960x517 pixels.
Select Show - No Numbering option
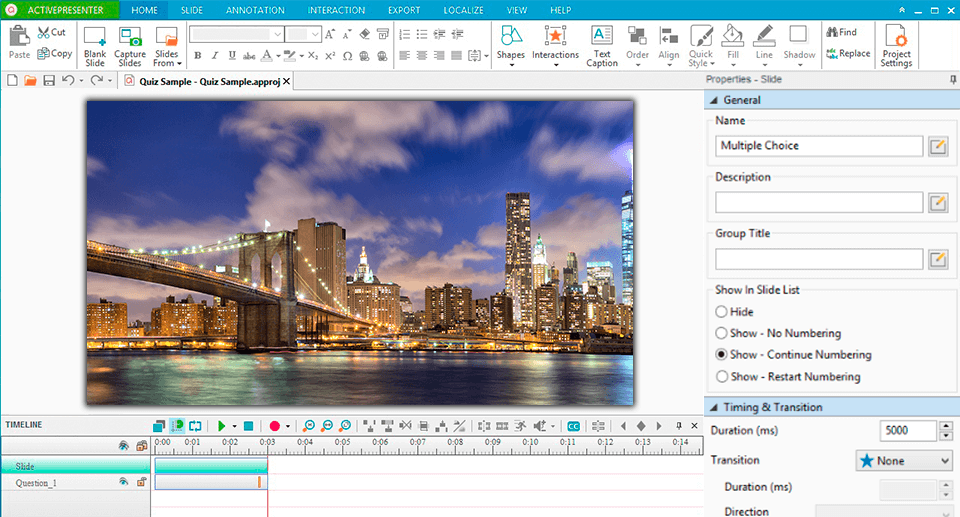778,333
